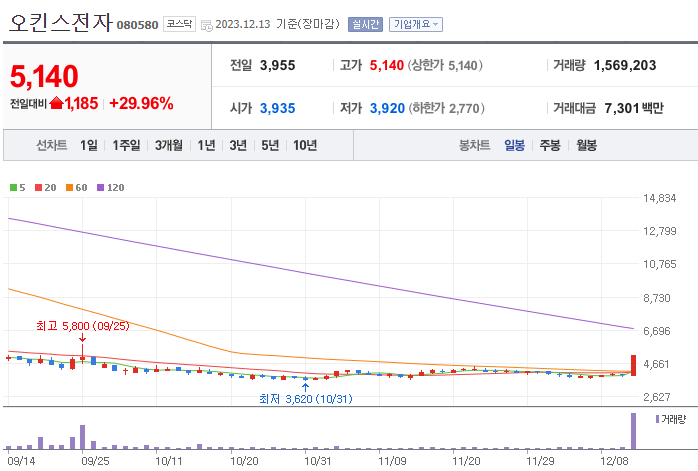The image size is (698, 471).
Task: Click the red up-arrow price change icon
Action: [x=57, y=103]
